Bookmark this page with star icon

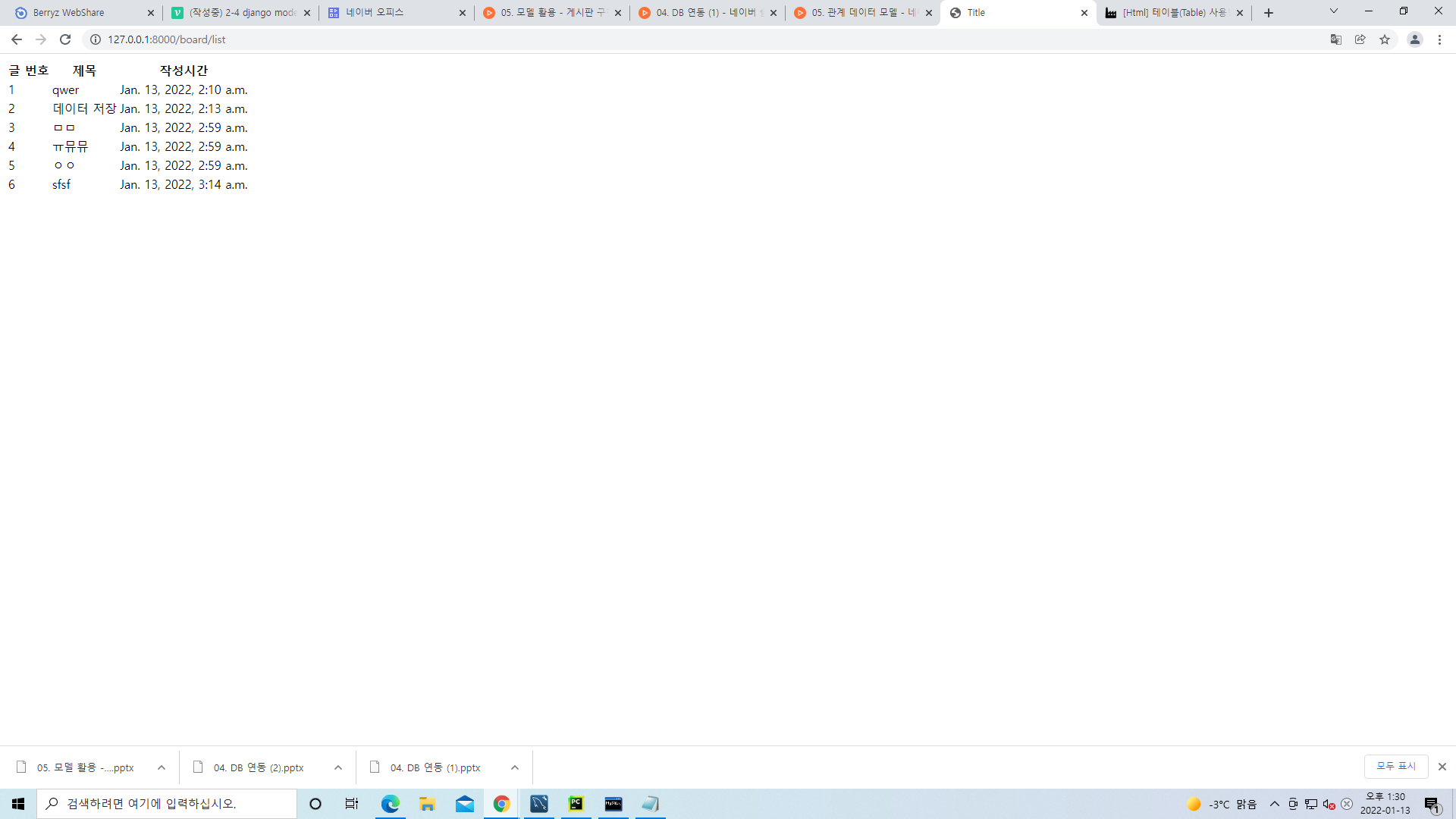[1385, 39]
